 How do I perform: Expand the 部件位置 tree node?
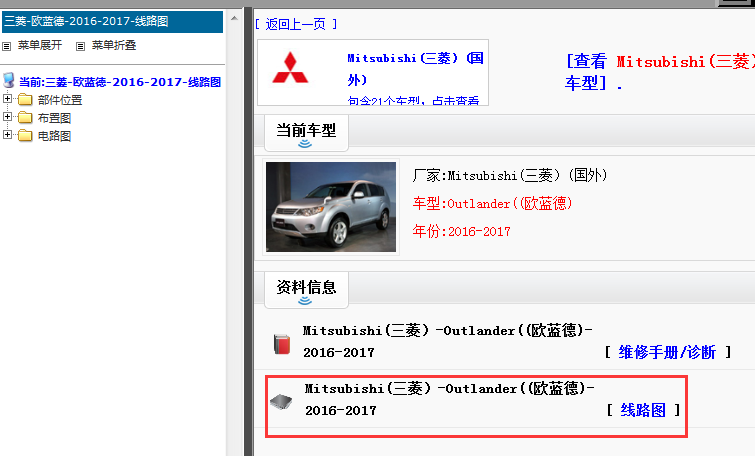click(x=7, y=99)
